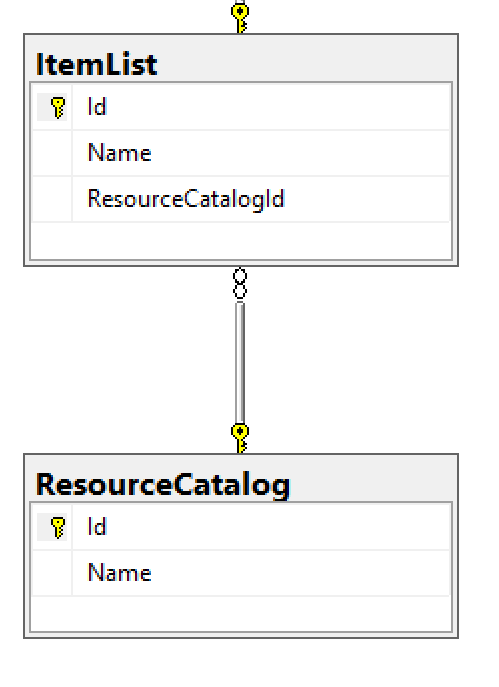Click row selector cell left of ResourceCatalog Name

tap(52, 573)
